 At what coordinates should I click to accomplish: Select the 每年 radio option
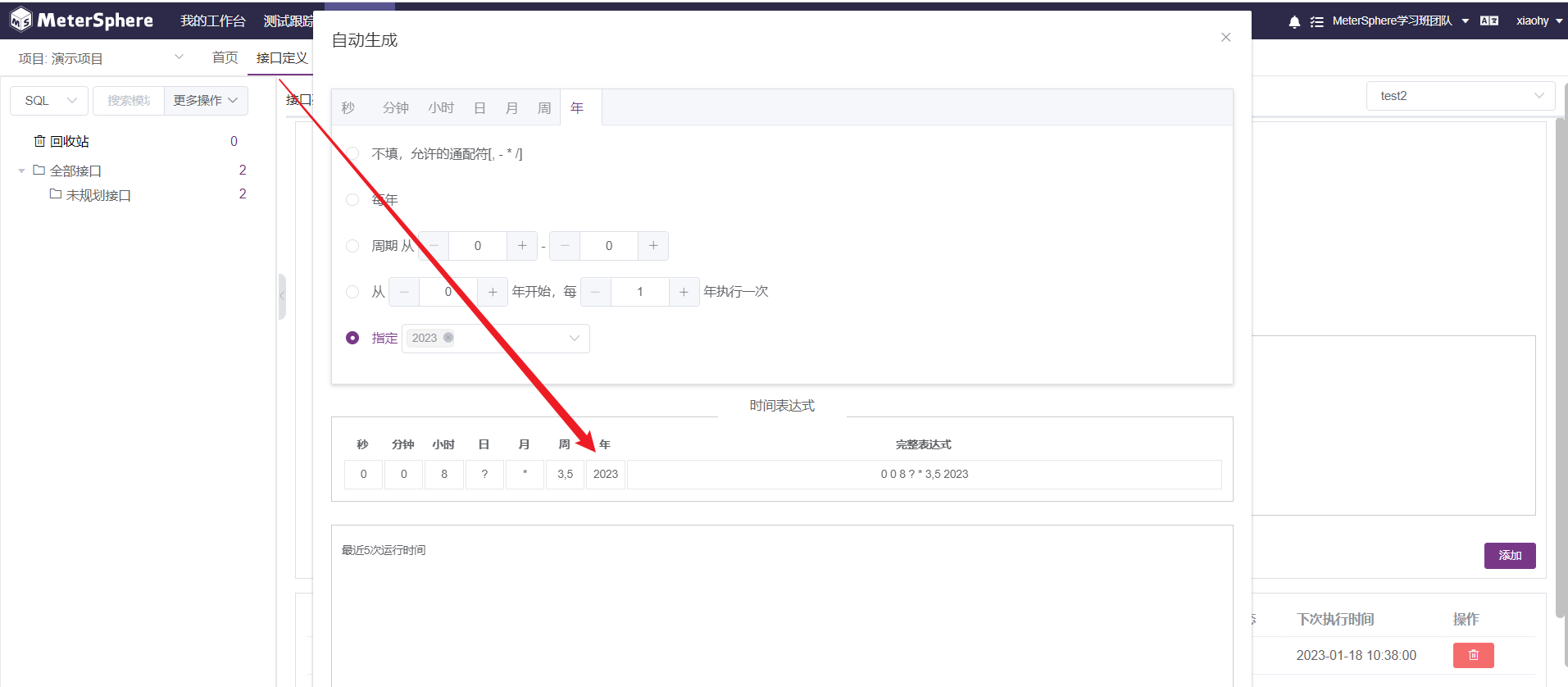352,199
